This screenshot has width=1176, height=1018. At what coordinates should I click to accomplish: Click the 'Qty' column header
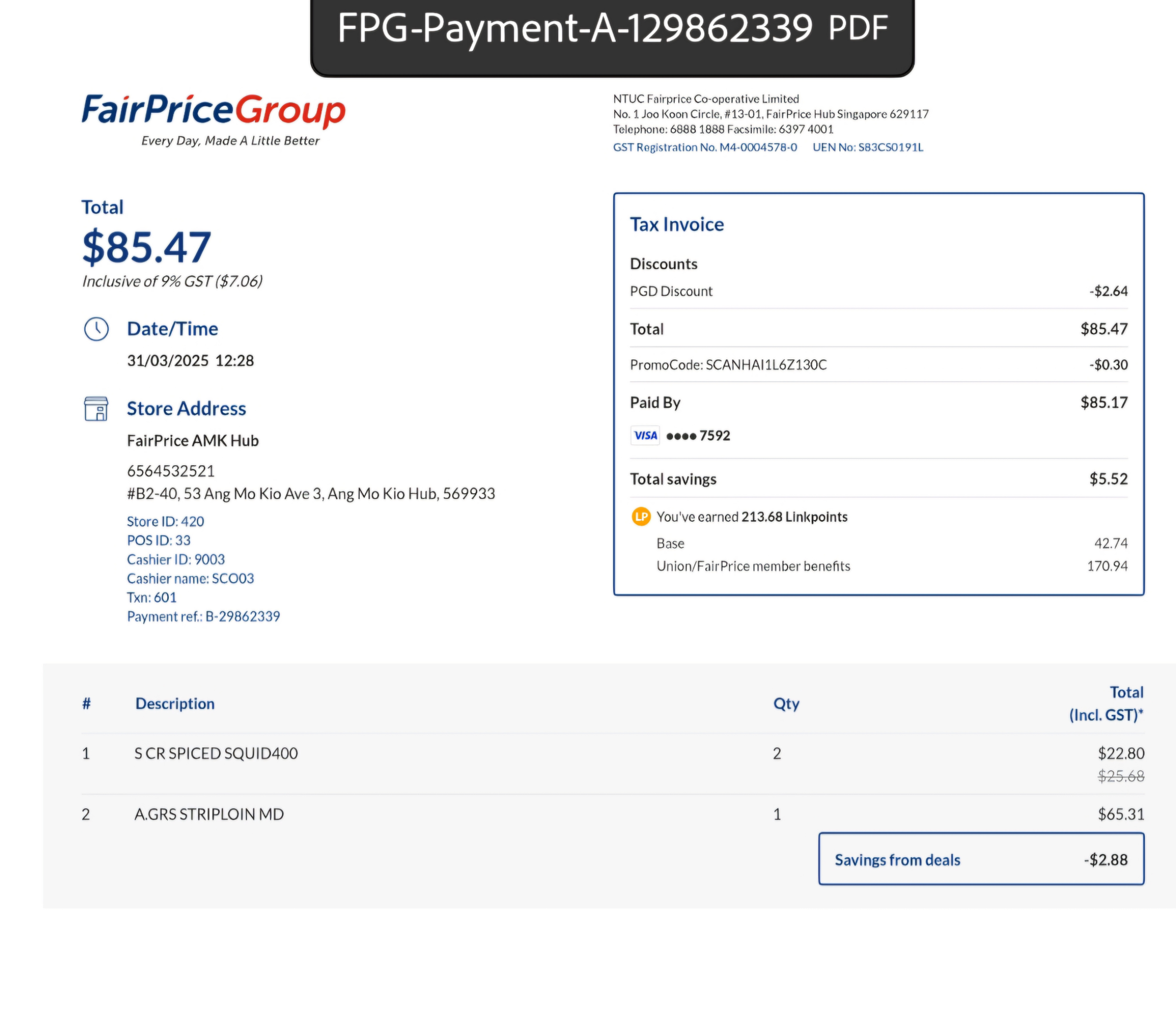785,704
